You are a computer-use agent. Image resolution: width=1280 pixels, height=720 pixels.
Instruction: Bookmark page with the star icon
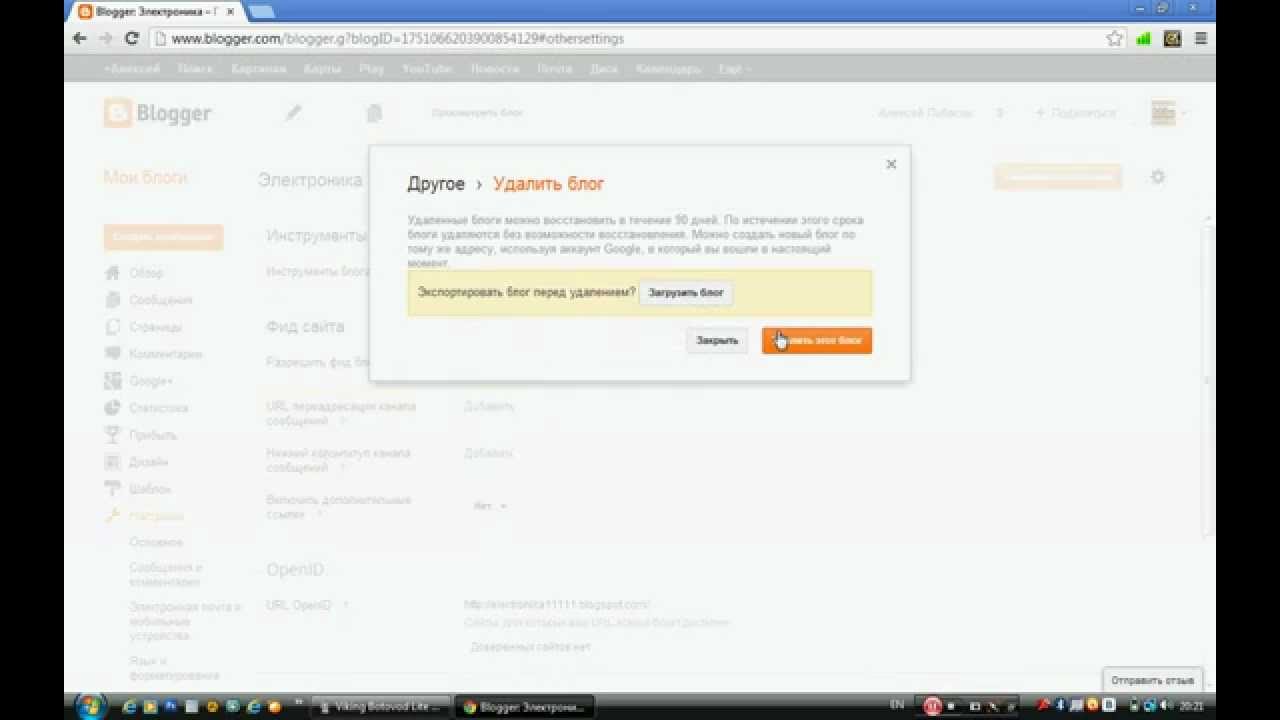click(1115, 38)
